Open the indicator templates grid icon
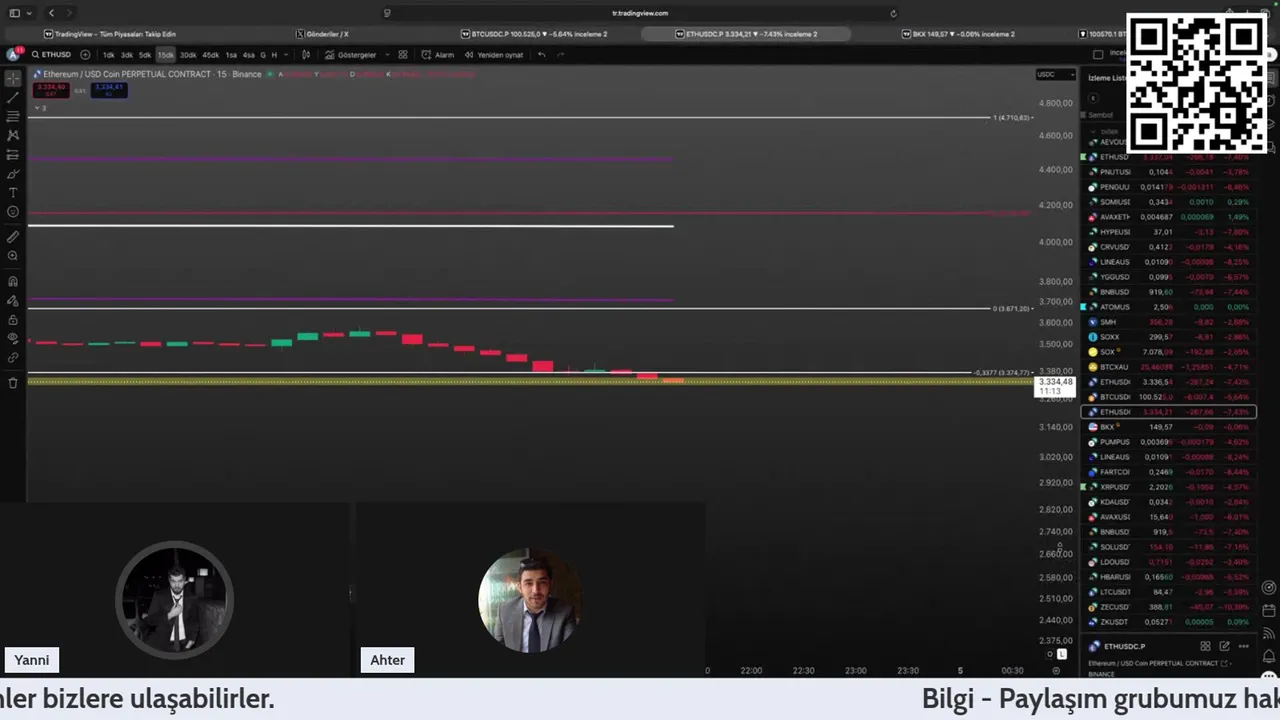The image size is (1280, 720). 403,54
